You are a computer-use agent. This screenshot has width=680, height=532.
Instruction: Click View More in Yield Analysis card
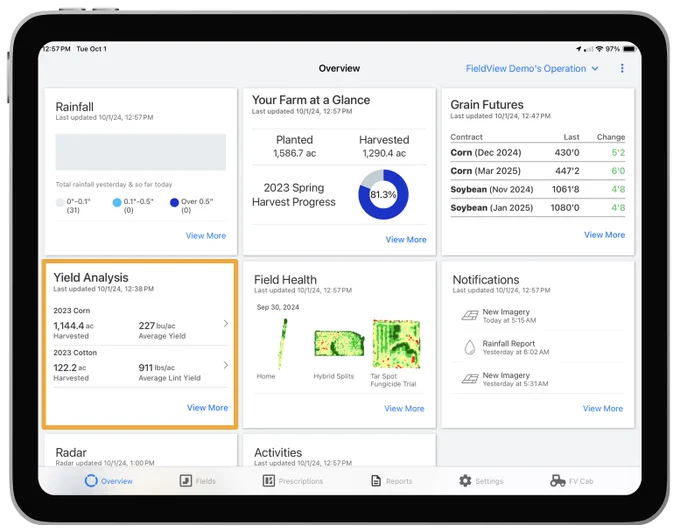tap(207, 408)
